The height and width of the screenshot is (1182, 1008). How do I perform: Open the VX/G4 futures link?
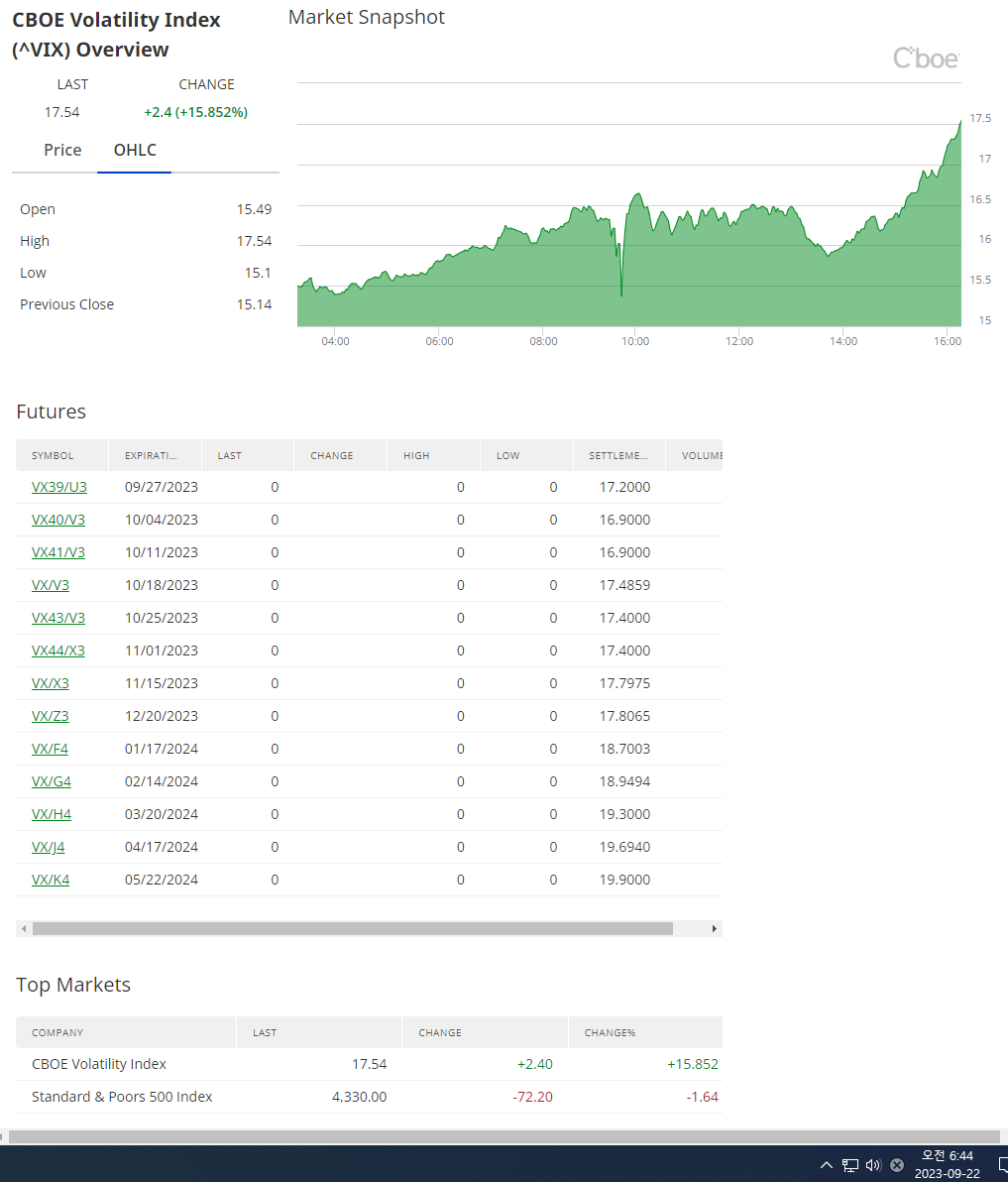[x=52, y=781]
